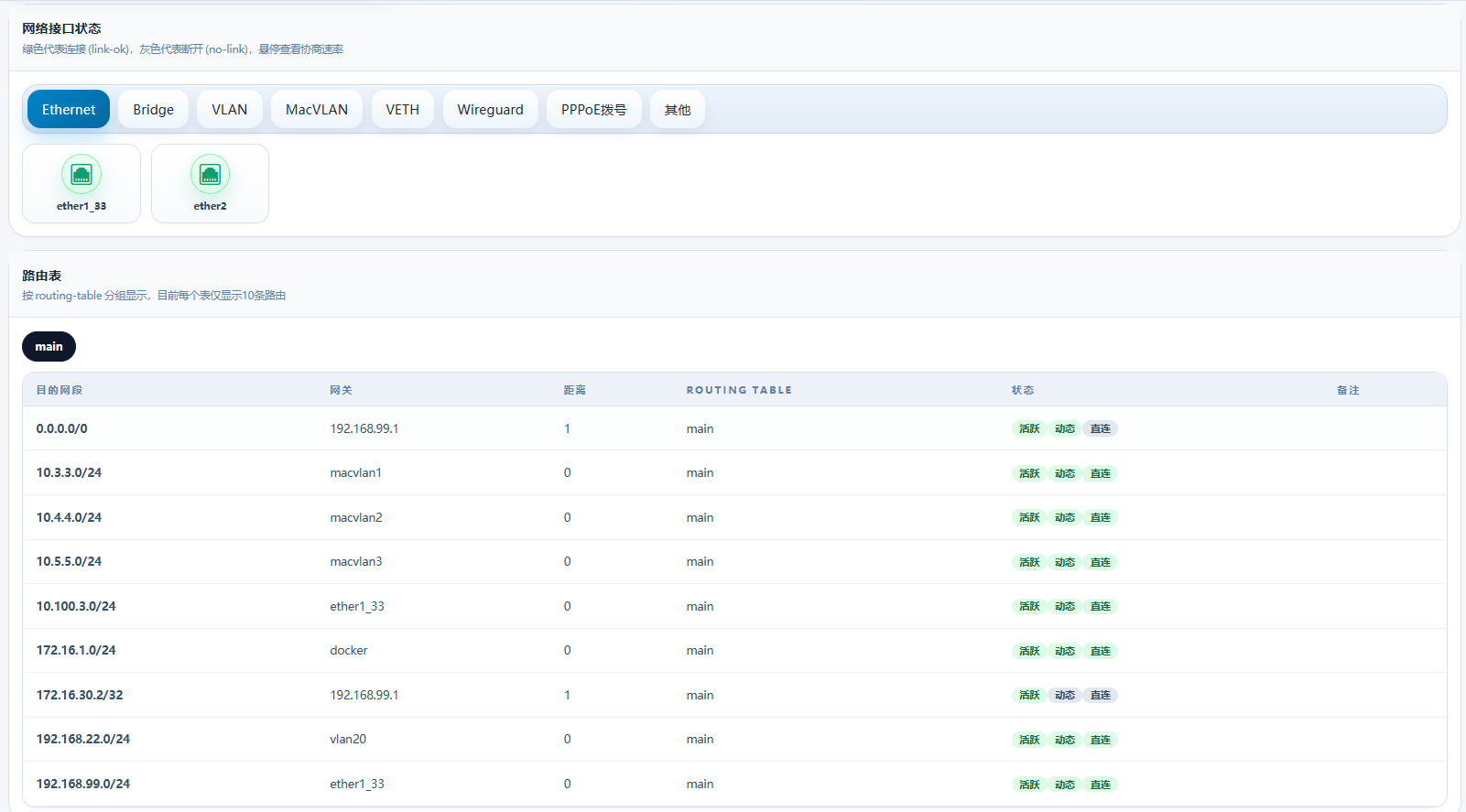This screenshot has height=812, width=1466.
Task: Click the 动态 badge on 172.16.30.2/32 row
Action: coord(1065,696)
